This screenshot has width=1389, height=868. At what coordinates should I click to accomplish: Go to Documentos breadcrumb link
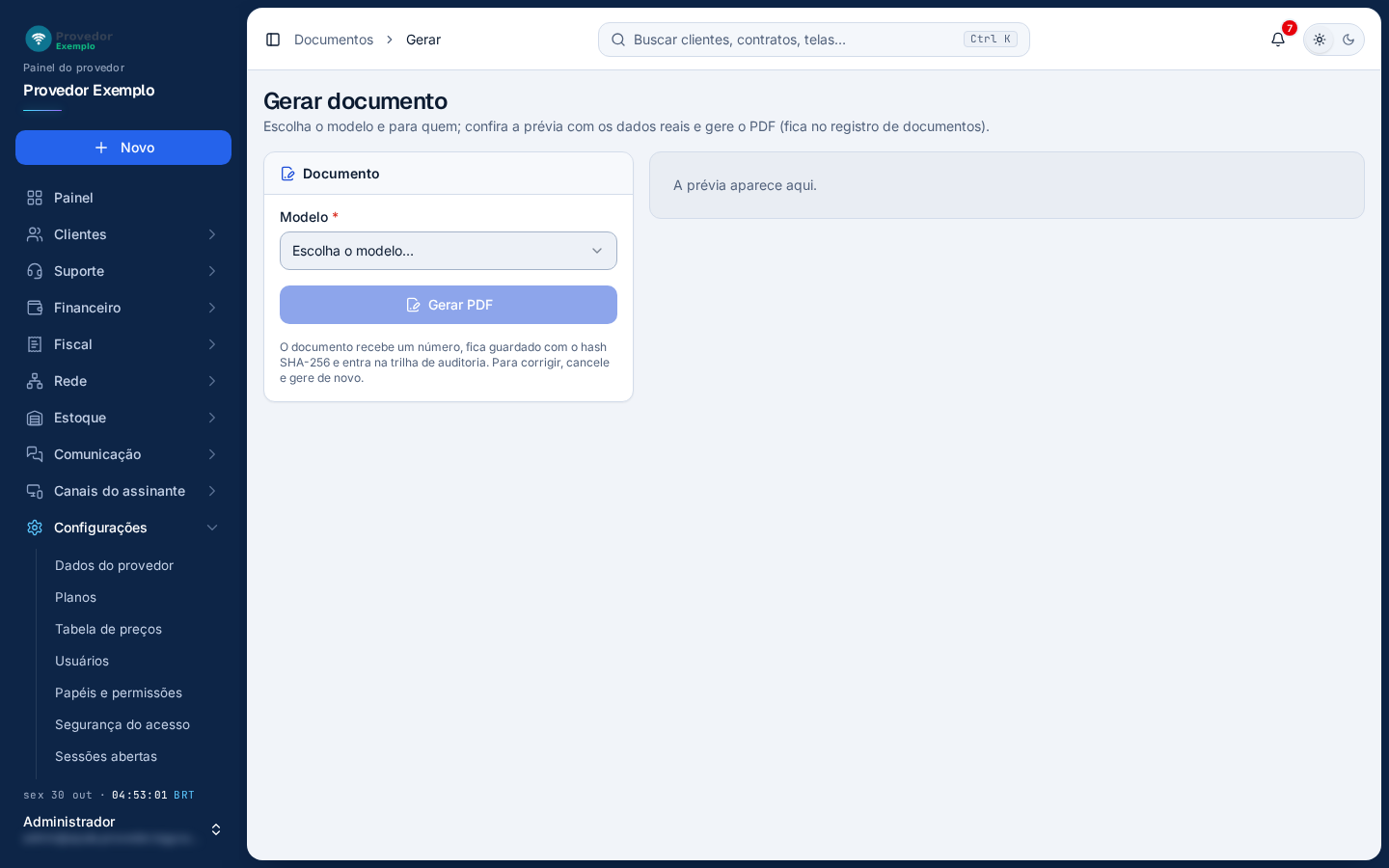(x=334, y=40)
